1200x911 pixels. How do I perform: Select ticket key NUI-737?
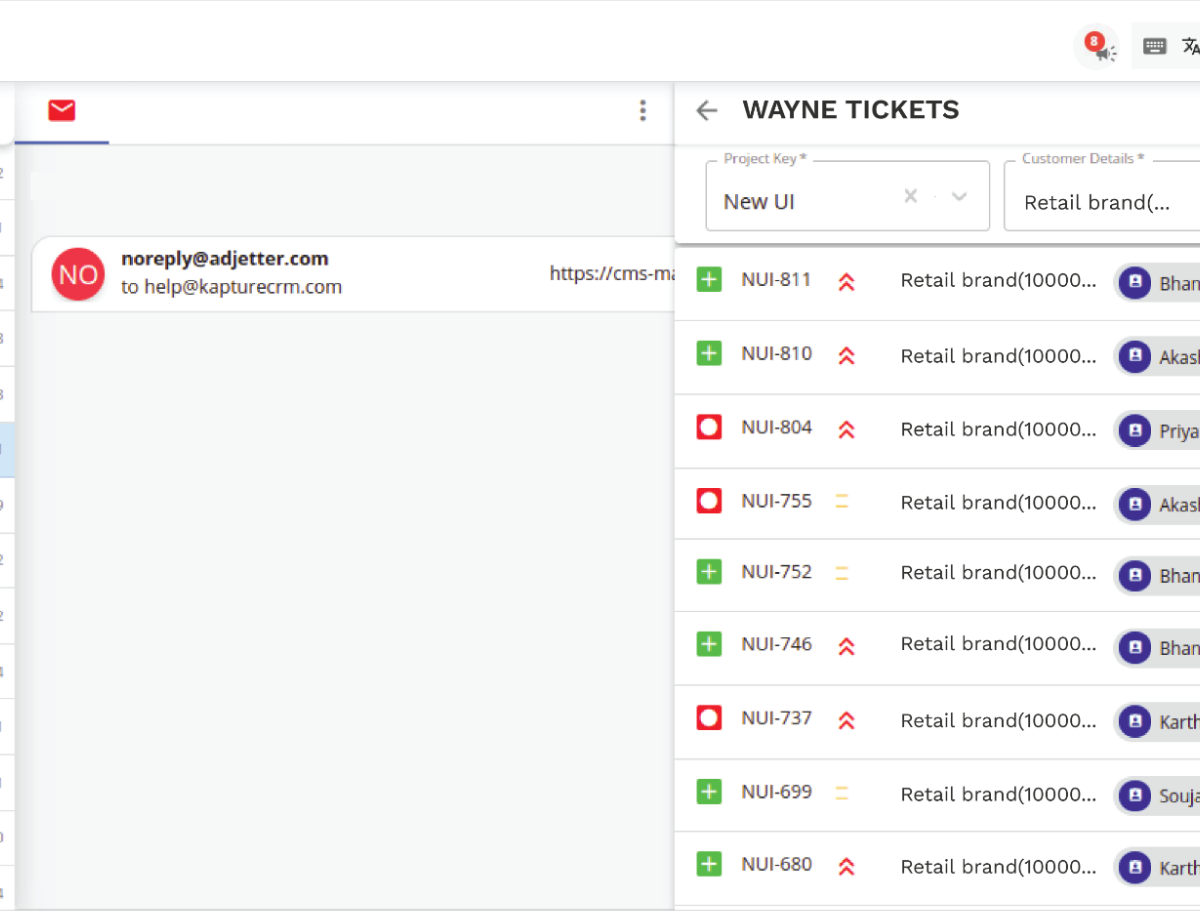tap(776, 718)
